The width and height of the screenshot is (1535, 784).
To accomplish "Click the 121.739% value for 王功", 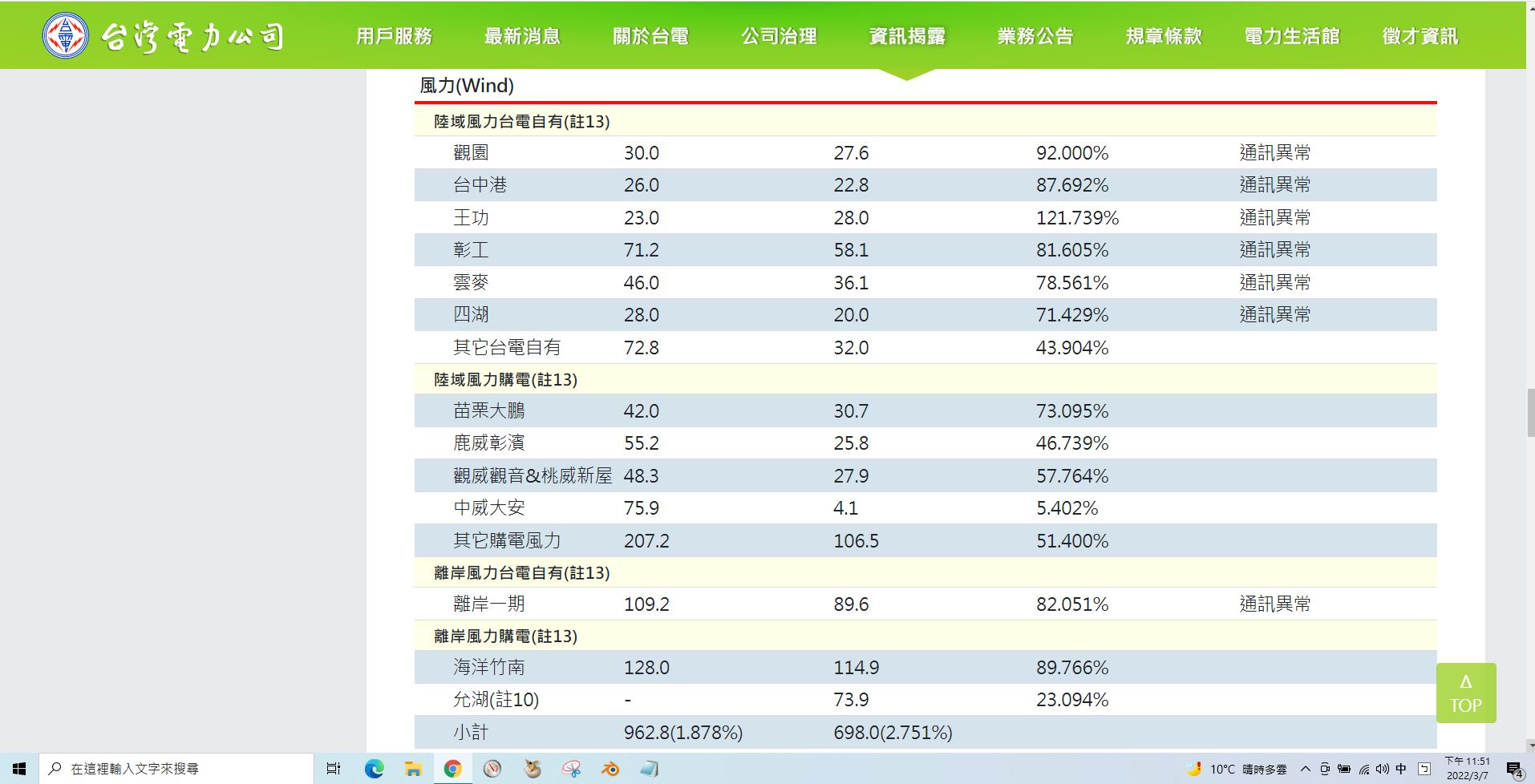I will coord(1077,217).
